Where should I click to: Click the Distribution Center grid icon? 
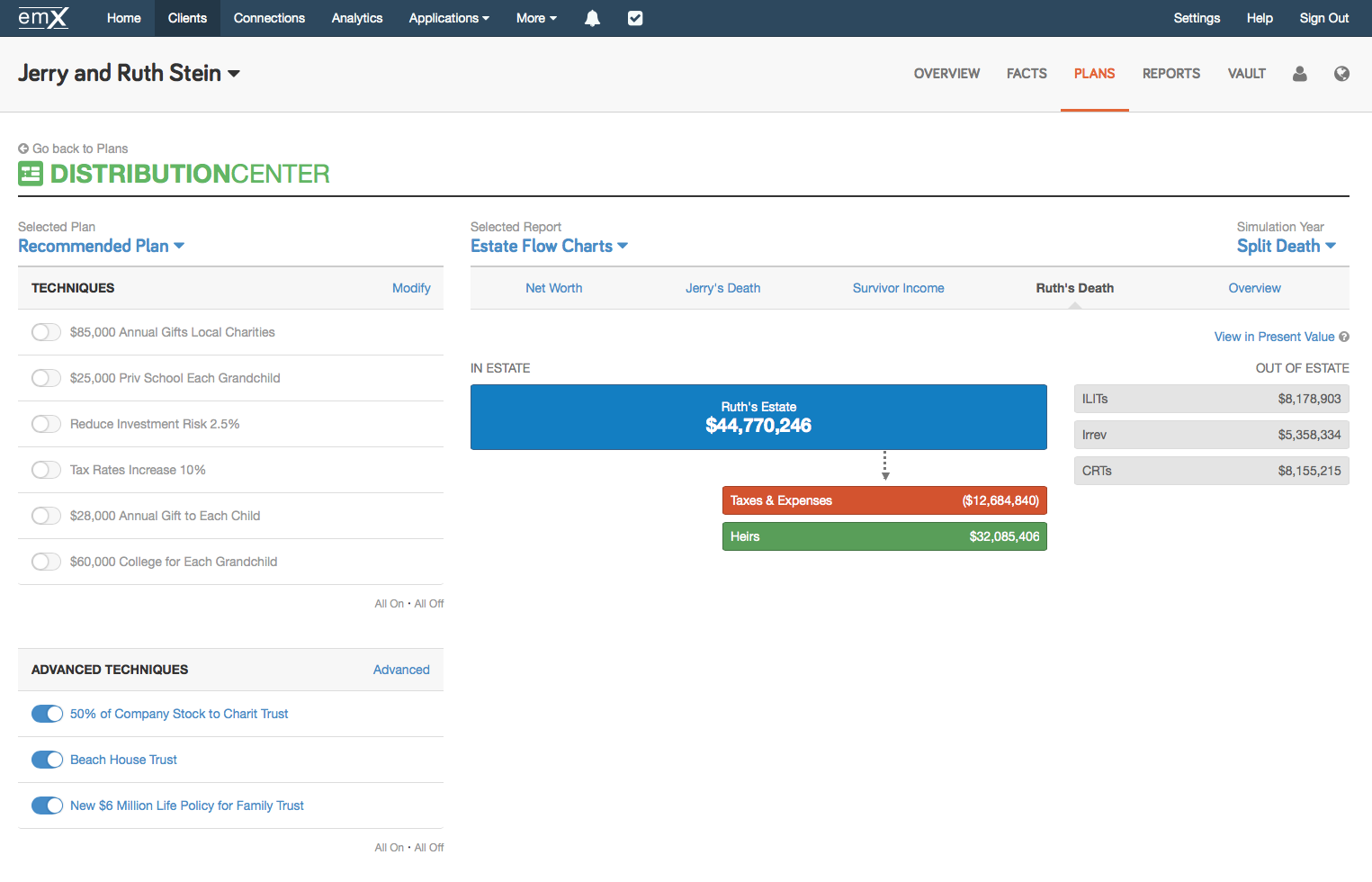point(31,174)
